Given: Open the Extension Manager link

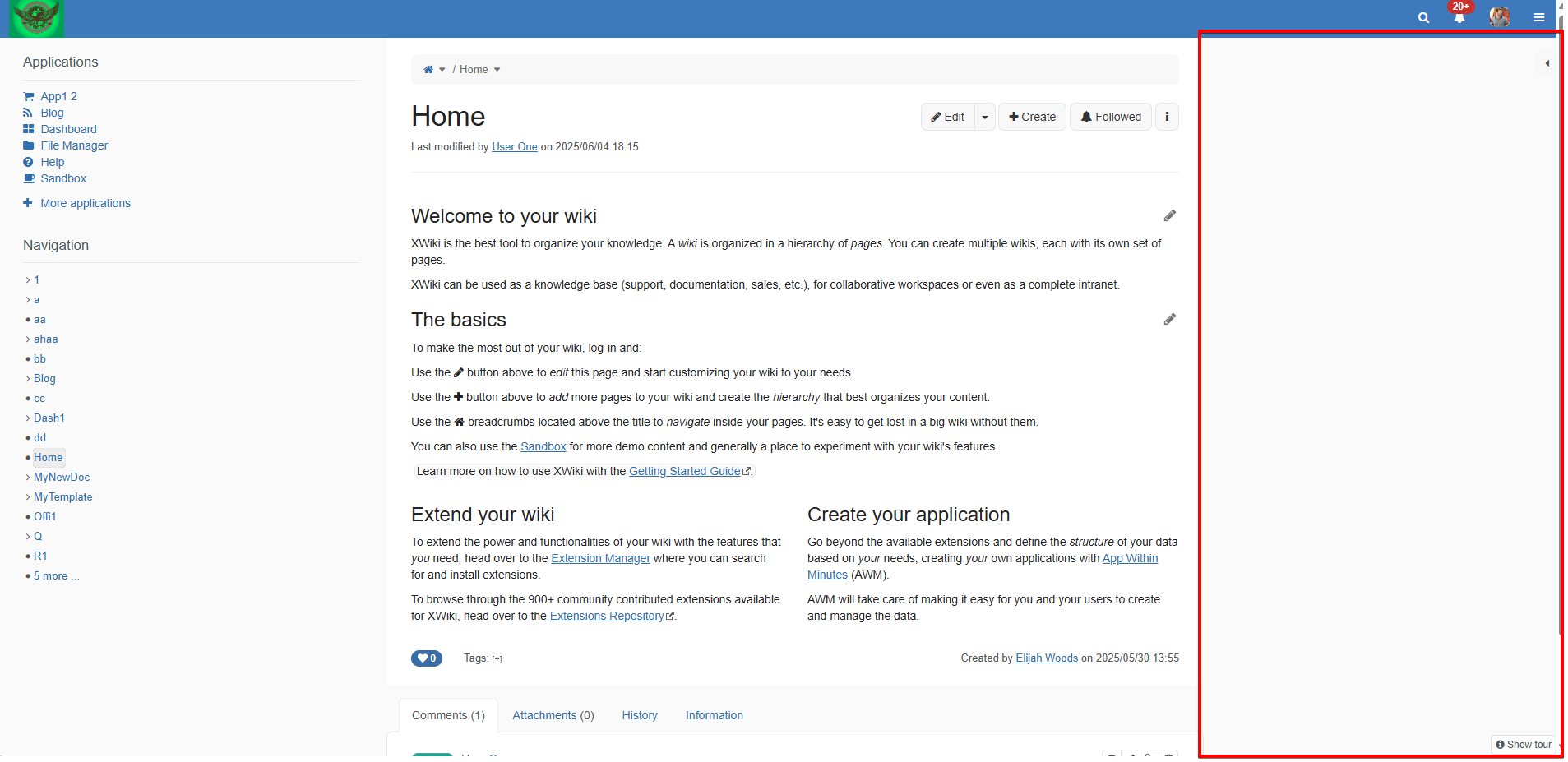Looking at the screenshot, I should (x=600, y=559).
